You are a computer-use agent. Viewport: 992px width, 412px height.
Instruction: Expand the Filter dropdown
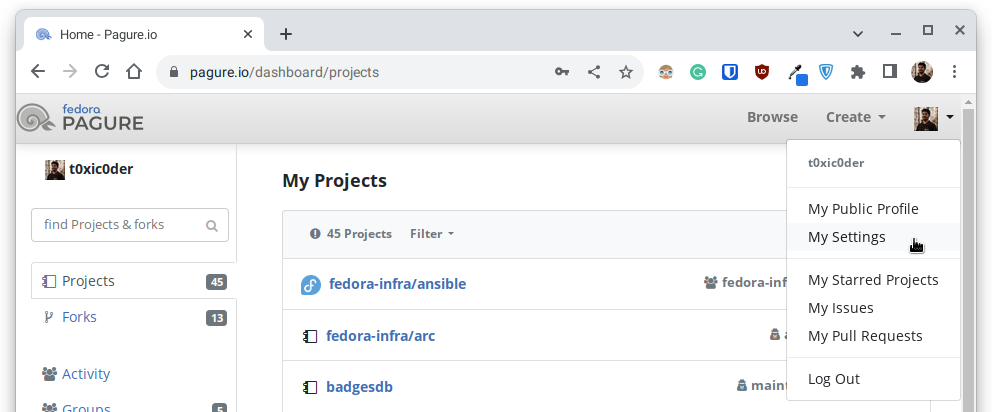[x=432, y=234]
